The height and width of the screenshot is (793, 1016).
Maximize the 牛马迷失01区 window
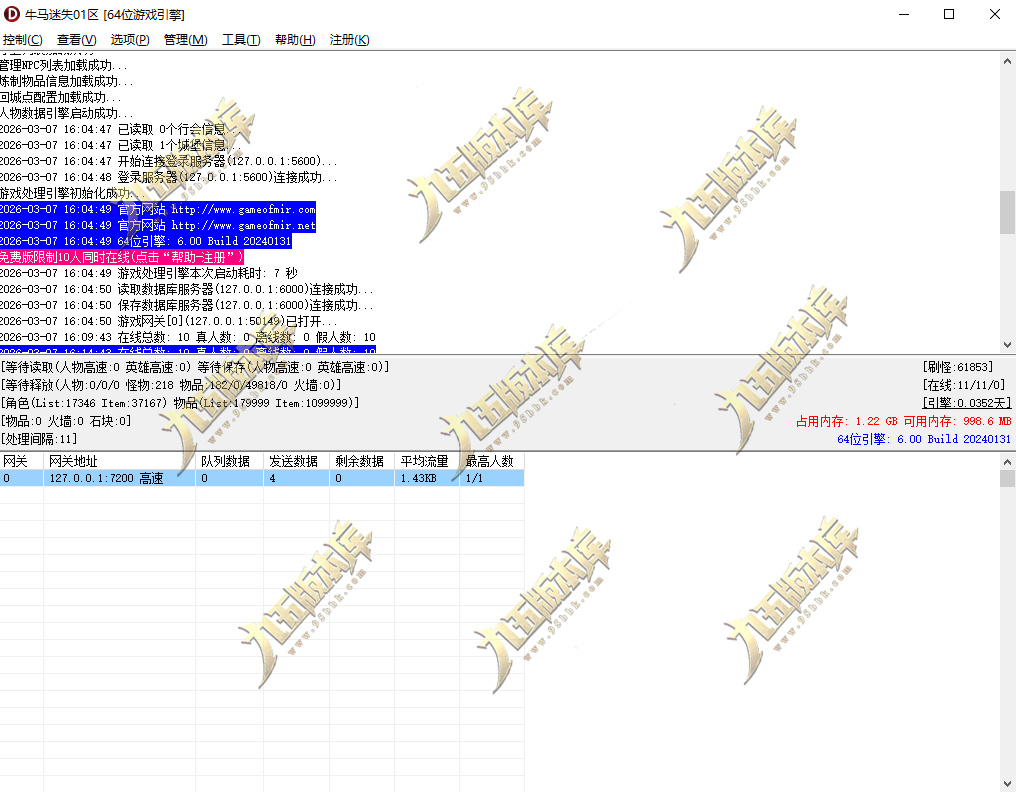click(949, 14)
